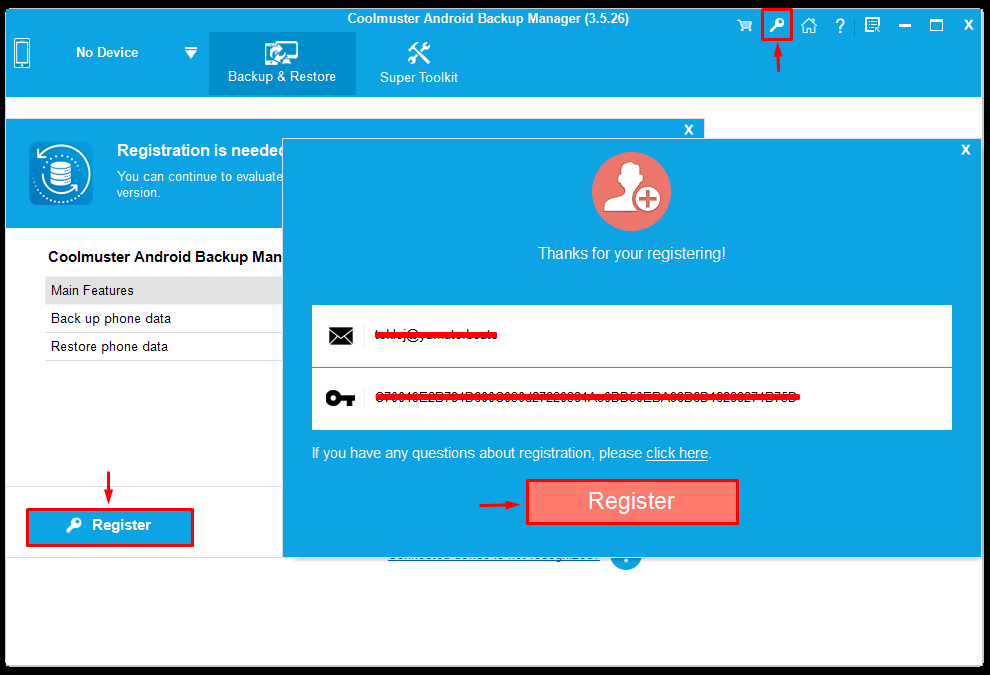The width and height of the screenshot is (990, 675).
Task: Click the database backup icon in registration banner
Action: [61, 173]
